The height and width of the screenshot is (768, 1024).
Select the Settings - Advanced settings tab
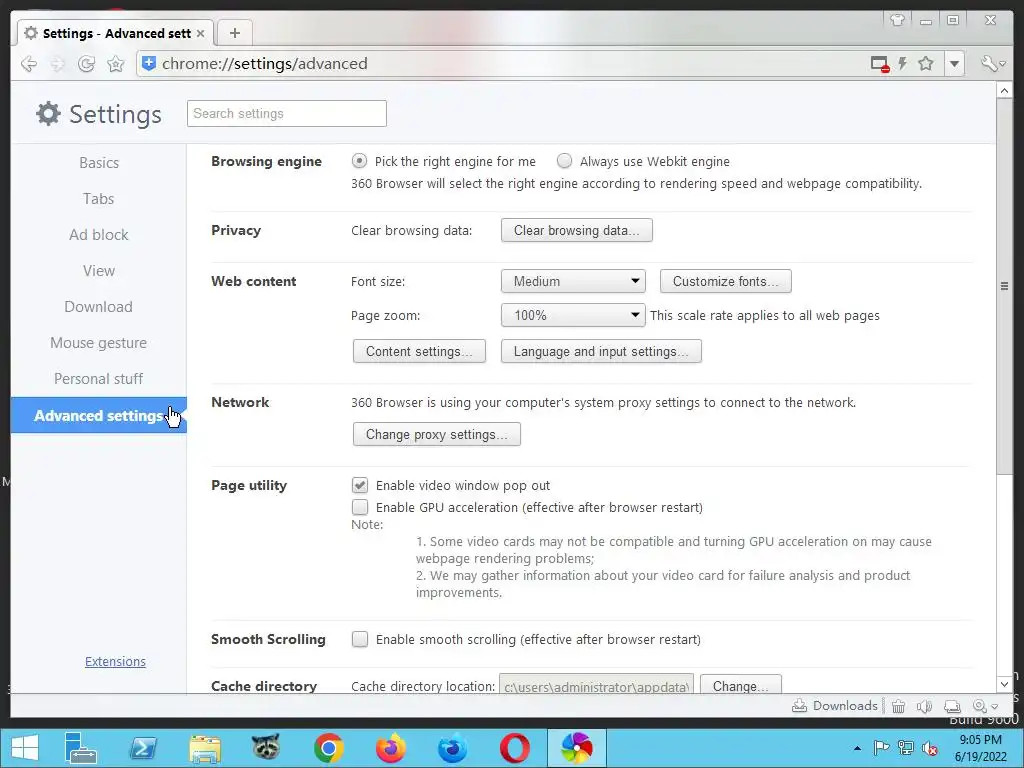[x=115, y=33]
